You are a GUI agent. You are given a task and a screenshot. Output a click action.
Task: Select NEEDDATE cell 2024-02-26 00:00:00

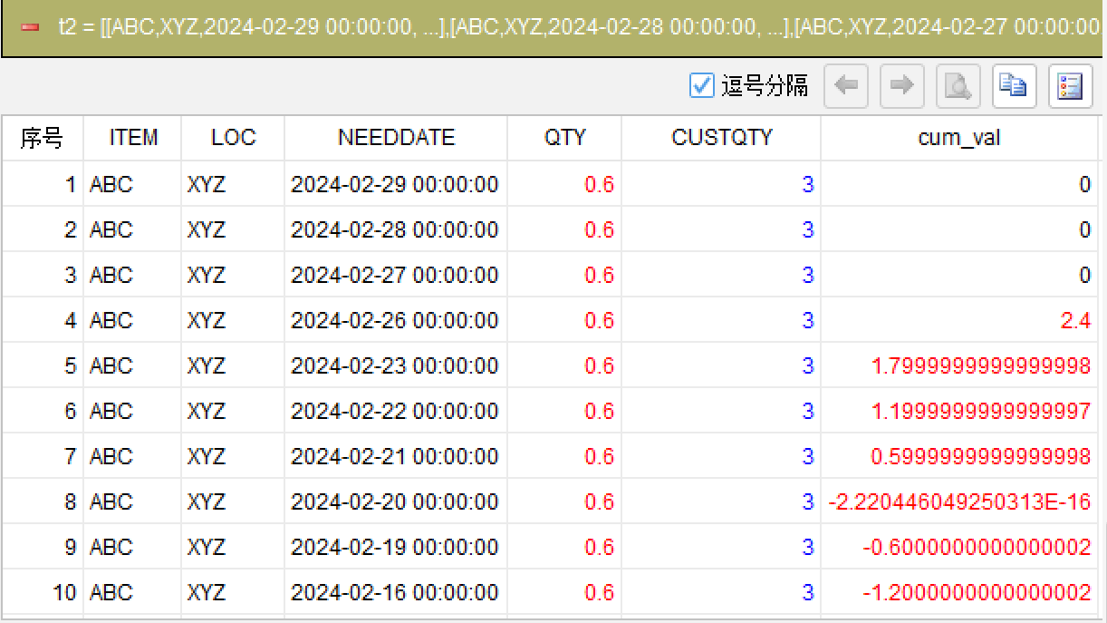click(x=395, y=321)
